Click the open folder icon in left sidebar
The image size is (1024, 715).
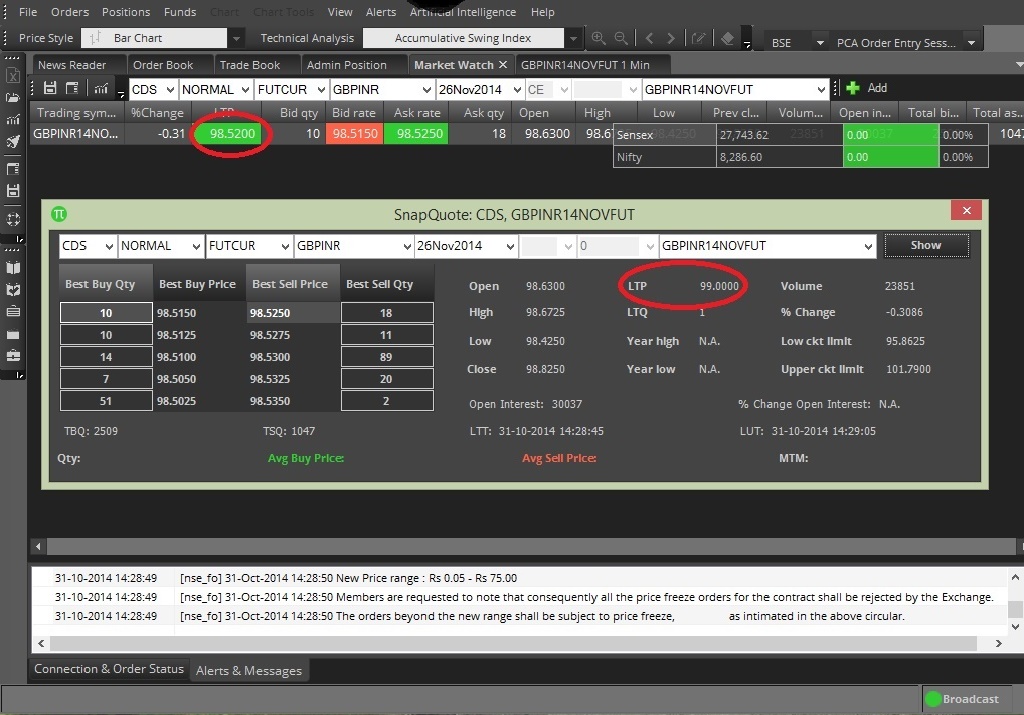pos(12,98)
